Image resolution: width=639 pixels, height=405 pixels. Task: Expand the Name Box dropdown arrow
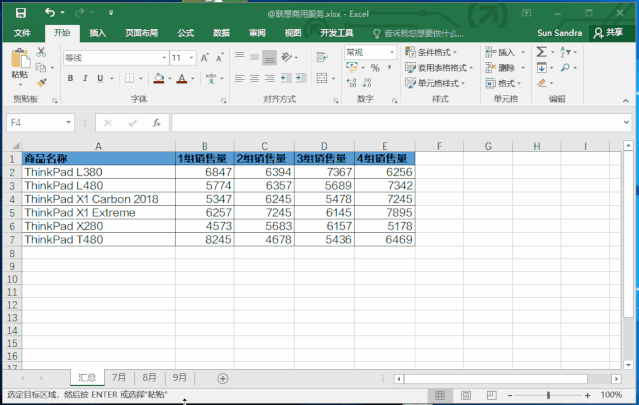(68, 123)
